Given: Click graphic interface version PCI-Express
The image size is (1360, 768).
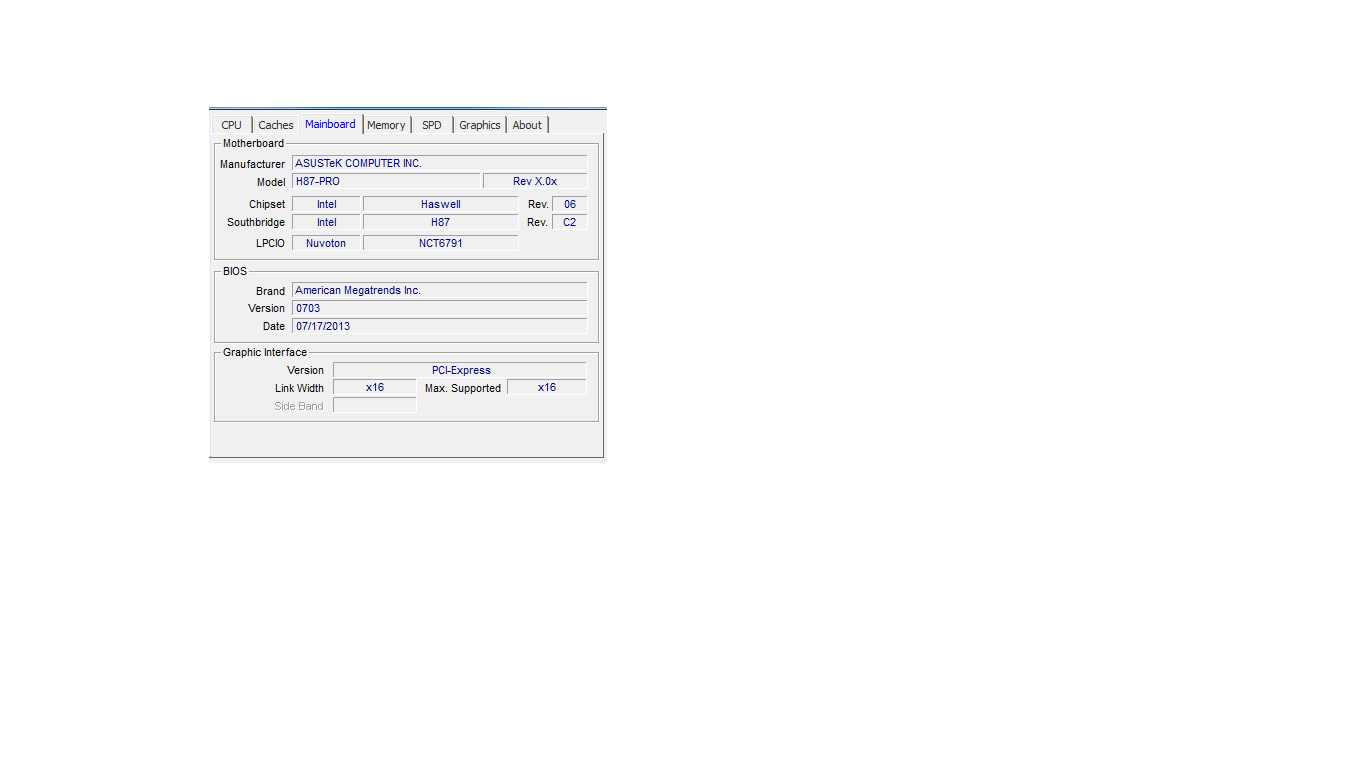Looking at the screenshot, I should [x=460, y=370].
